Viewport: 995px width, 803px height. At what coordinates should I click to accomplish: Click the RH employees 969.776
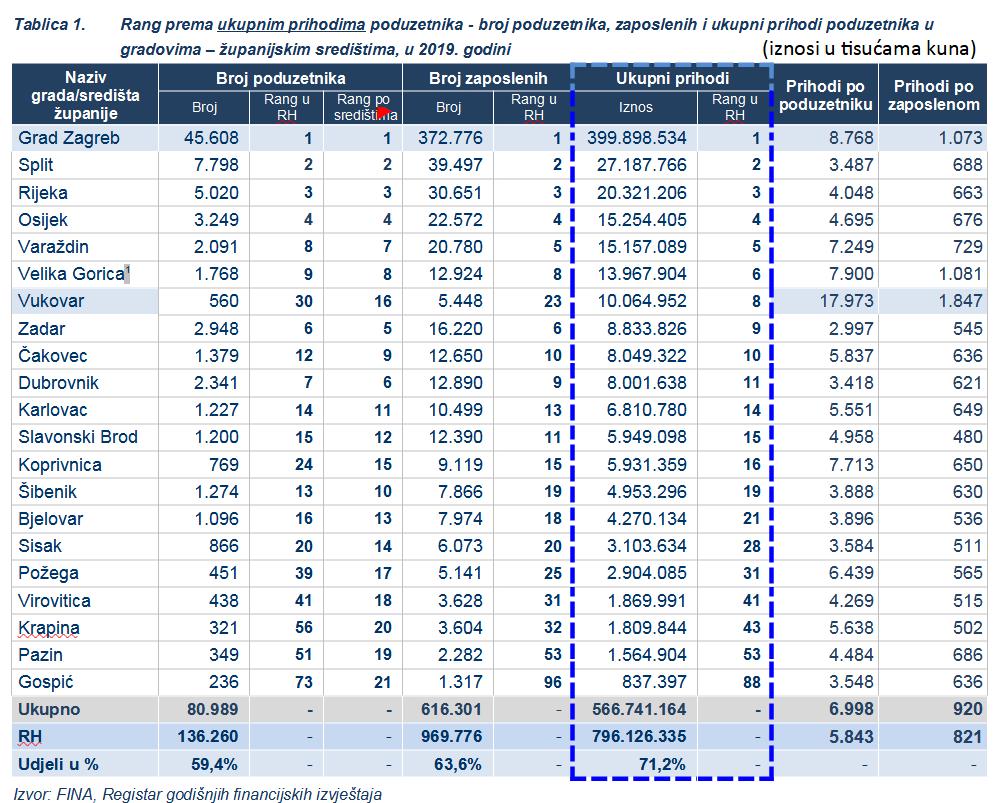pyautogui.click(x=451, y=736)
